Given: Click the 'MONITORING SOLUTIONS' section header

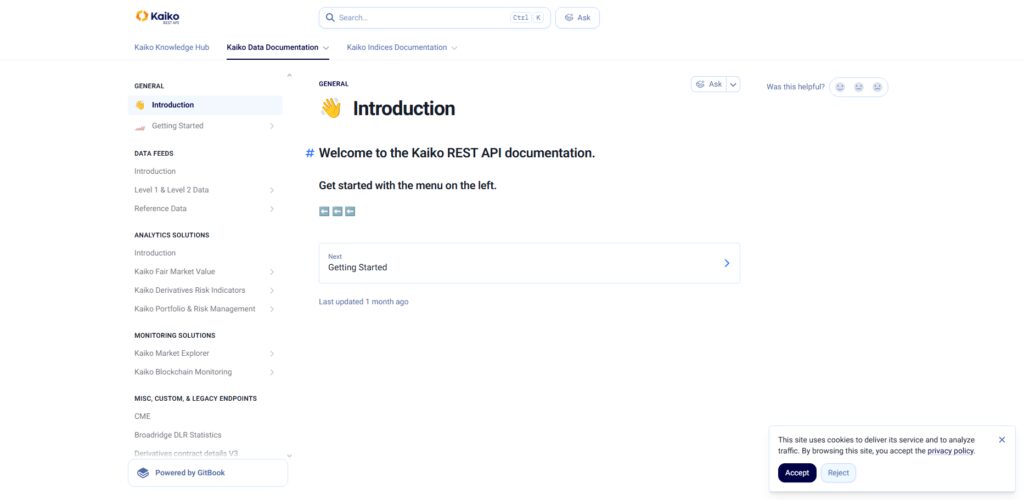Looking at the screenshot, I should coord(175,336).
